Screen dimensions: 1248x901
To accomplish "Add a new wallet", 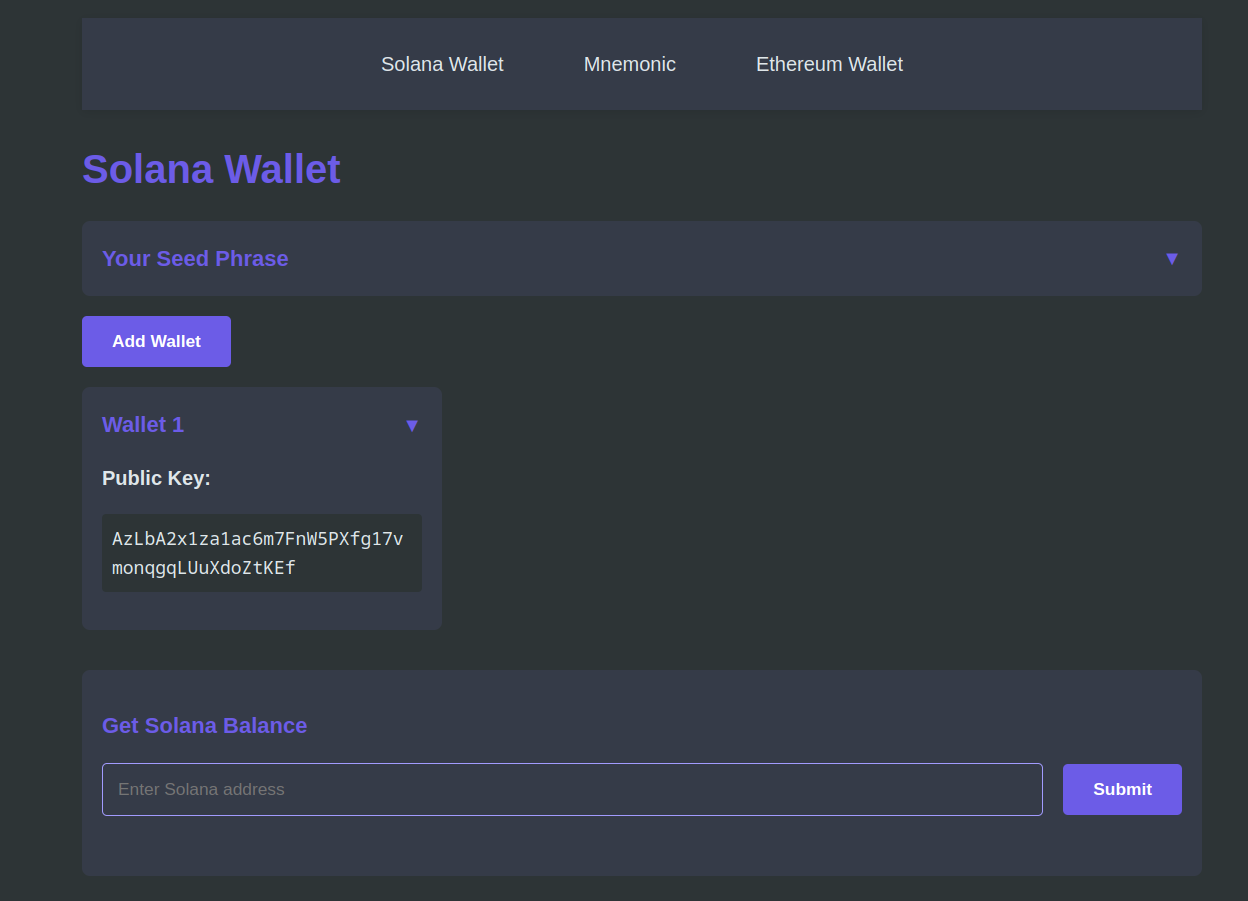I will pyautogui.click(x=156, y=341).
